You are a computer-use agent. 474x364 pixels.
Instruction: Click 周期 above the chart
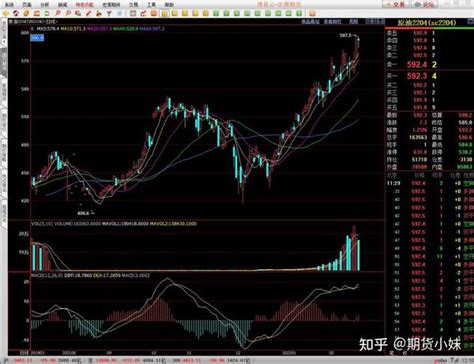pos(353,22)
